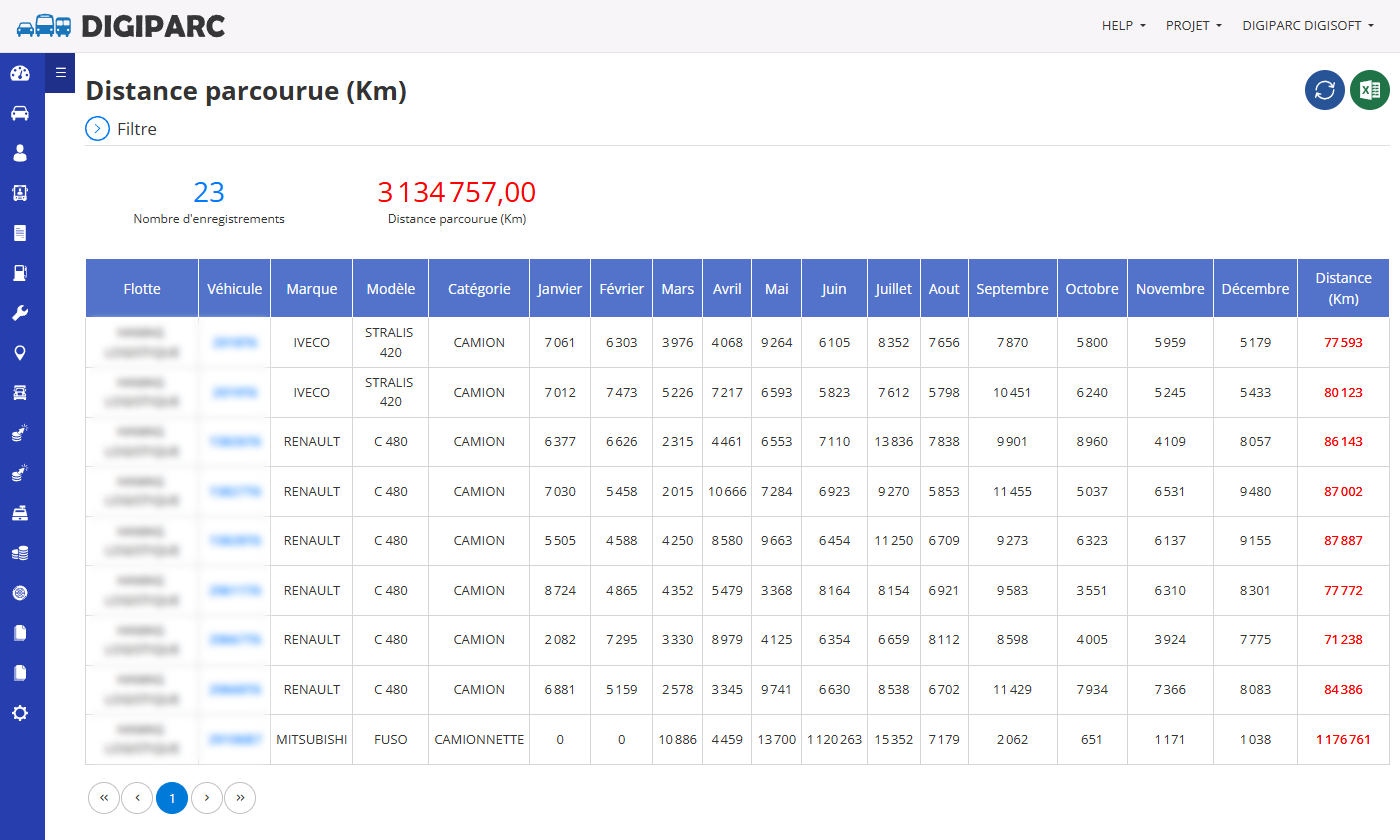This screenshot has height=840, width=1400.
Task: Click the Flotte column header
Action: click(142, 289)
